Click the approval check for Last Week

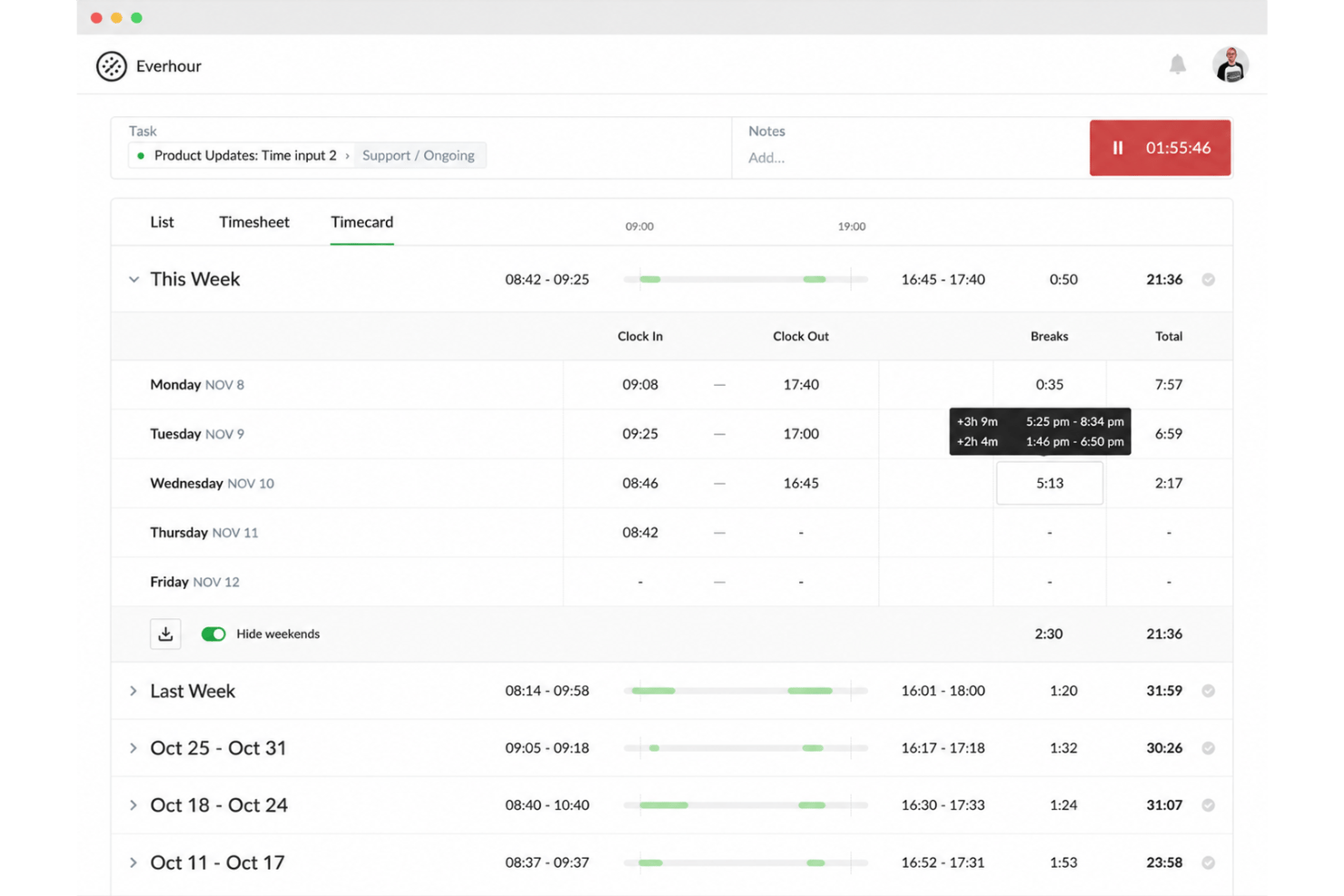click(x=1208, y=691)
